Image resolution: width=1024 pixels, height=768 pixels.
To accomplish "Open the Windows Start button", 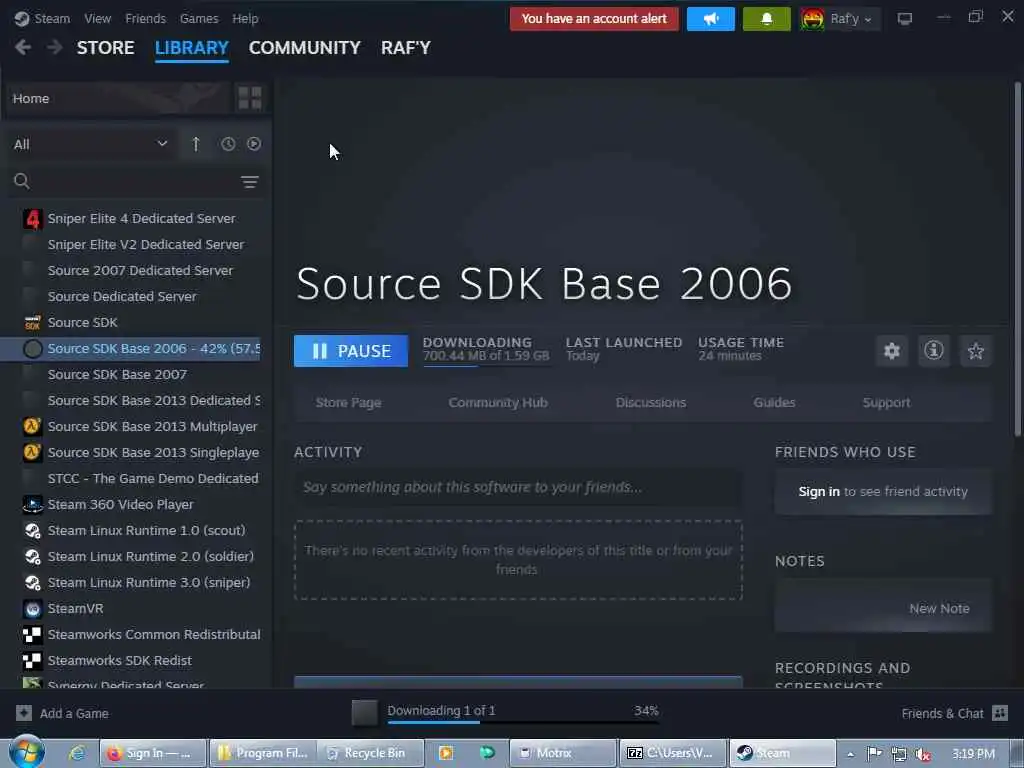I will coord(26,752).
